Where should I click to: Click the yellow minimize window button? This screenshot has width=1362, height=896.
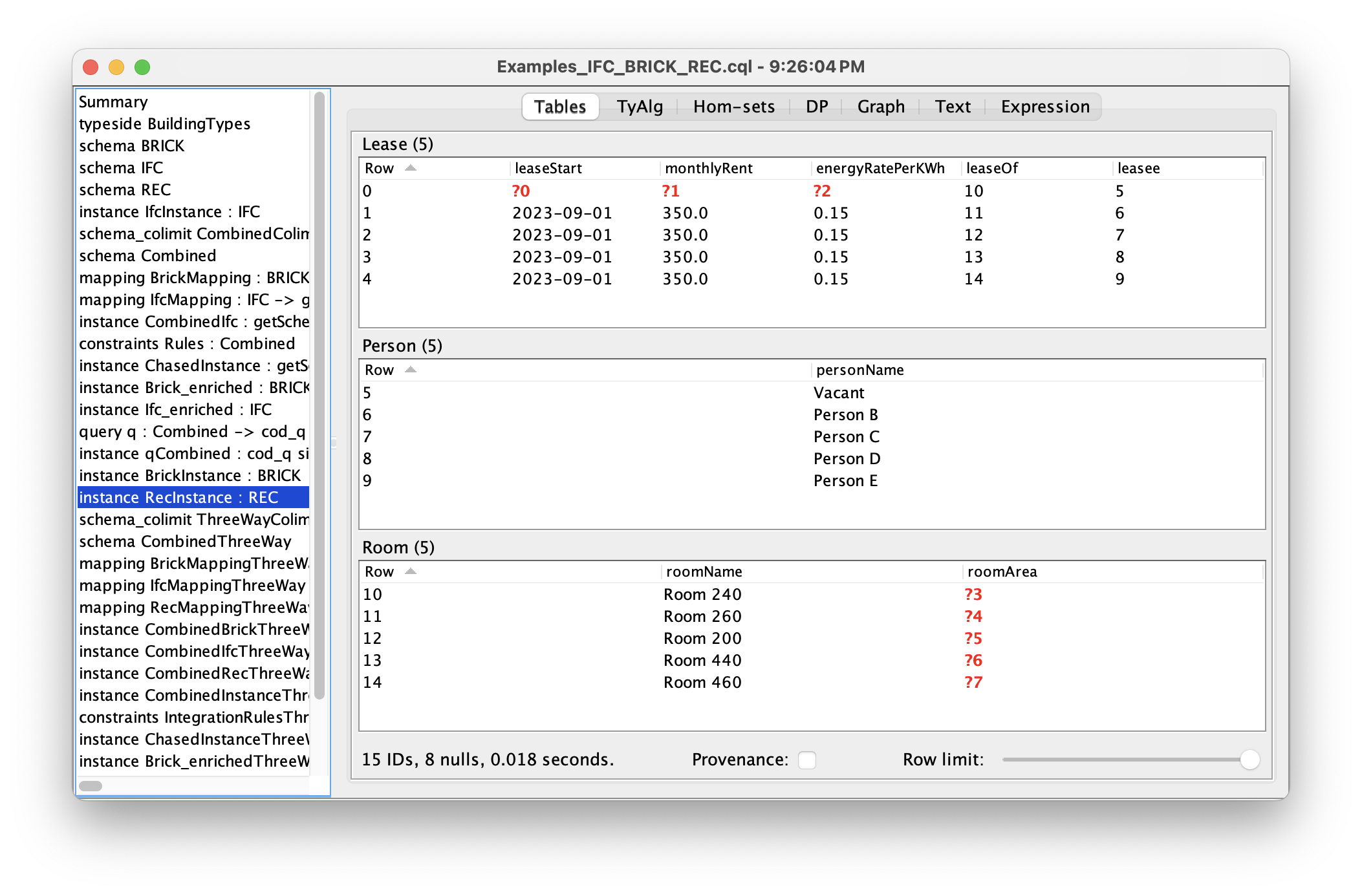(116, 67)
